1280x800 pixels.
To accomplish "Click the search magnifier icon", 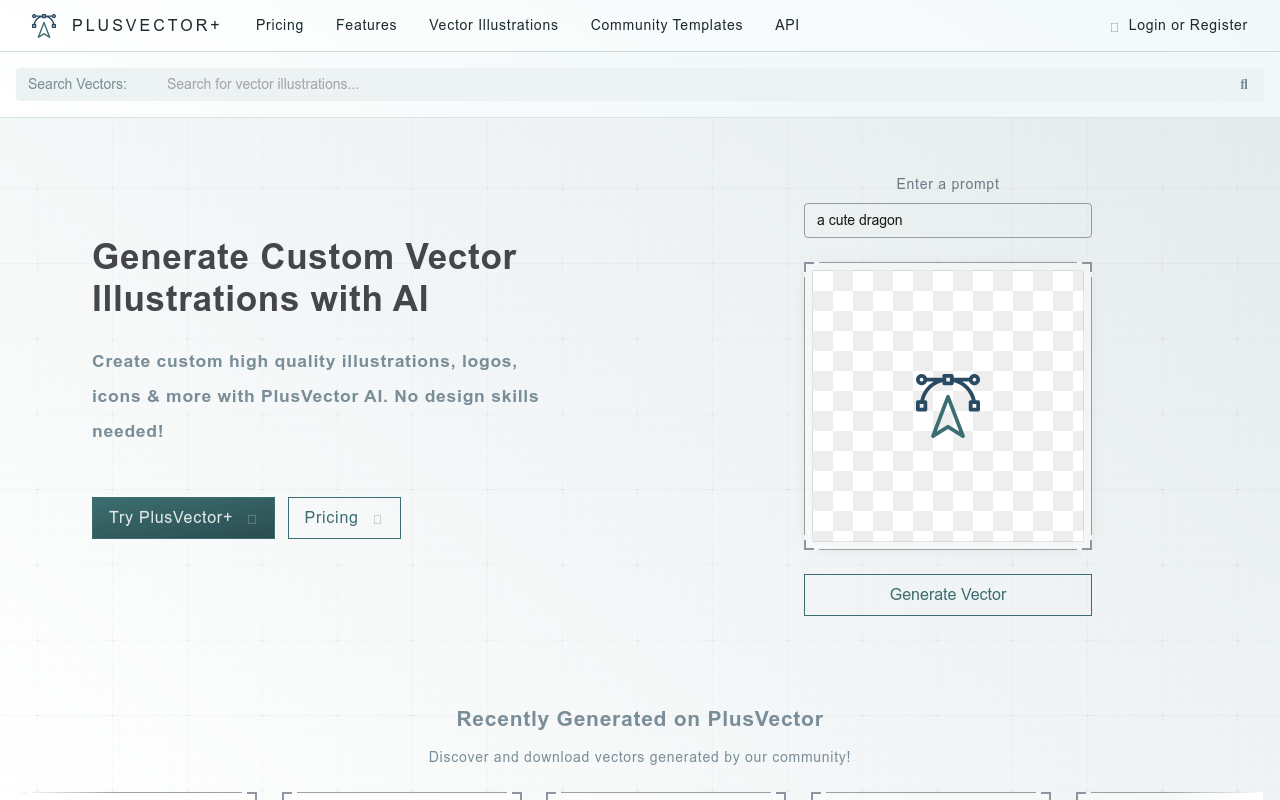I will pos(1244,84).
